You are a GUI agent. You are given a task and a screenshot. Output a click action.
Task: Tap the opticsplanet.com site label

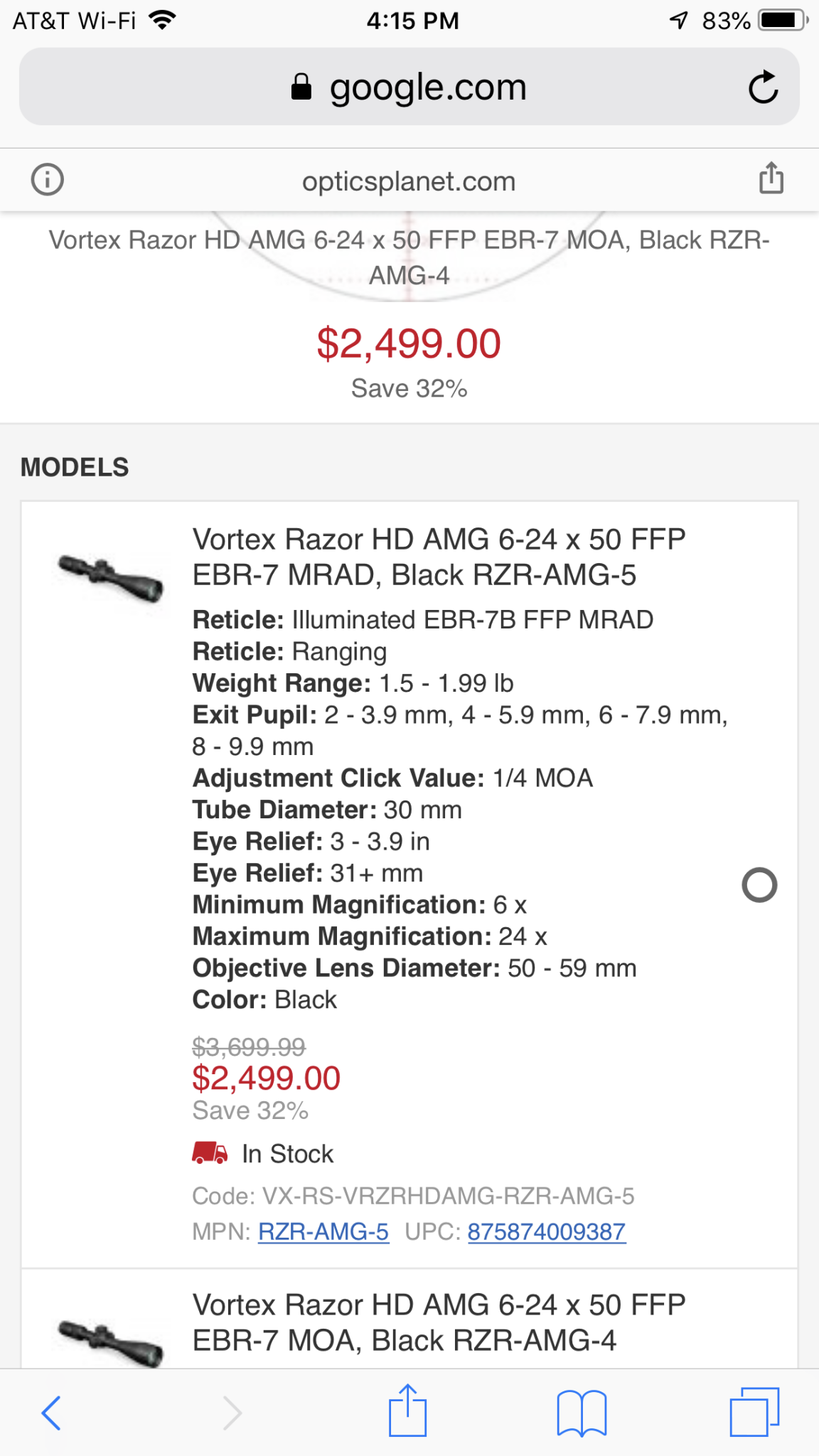[x=409, y=181]
